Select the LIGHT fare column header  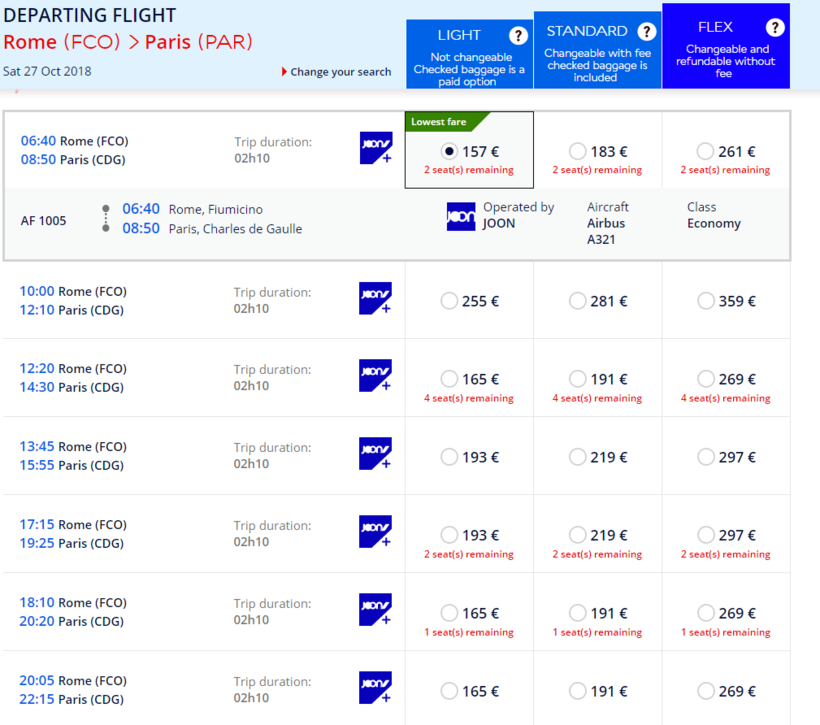tap(459, 35)
